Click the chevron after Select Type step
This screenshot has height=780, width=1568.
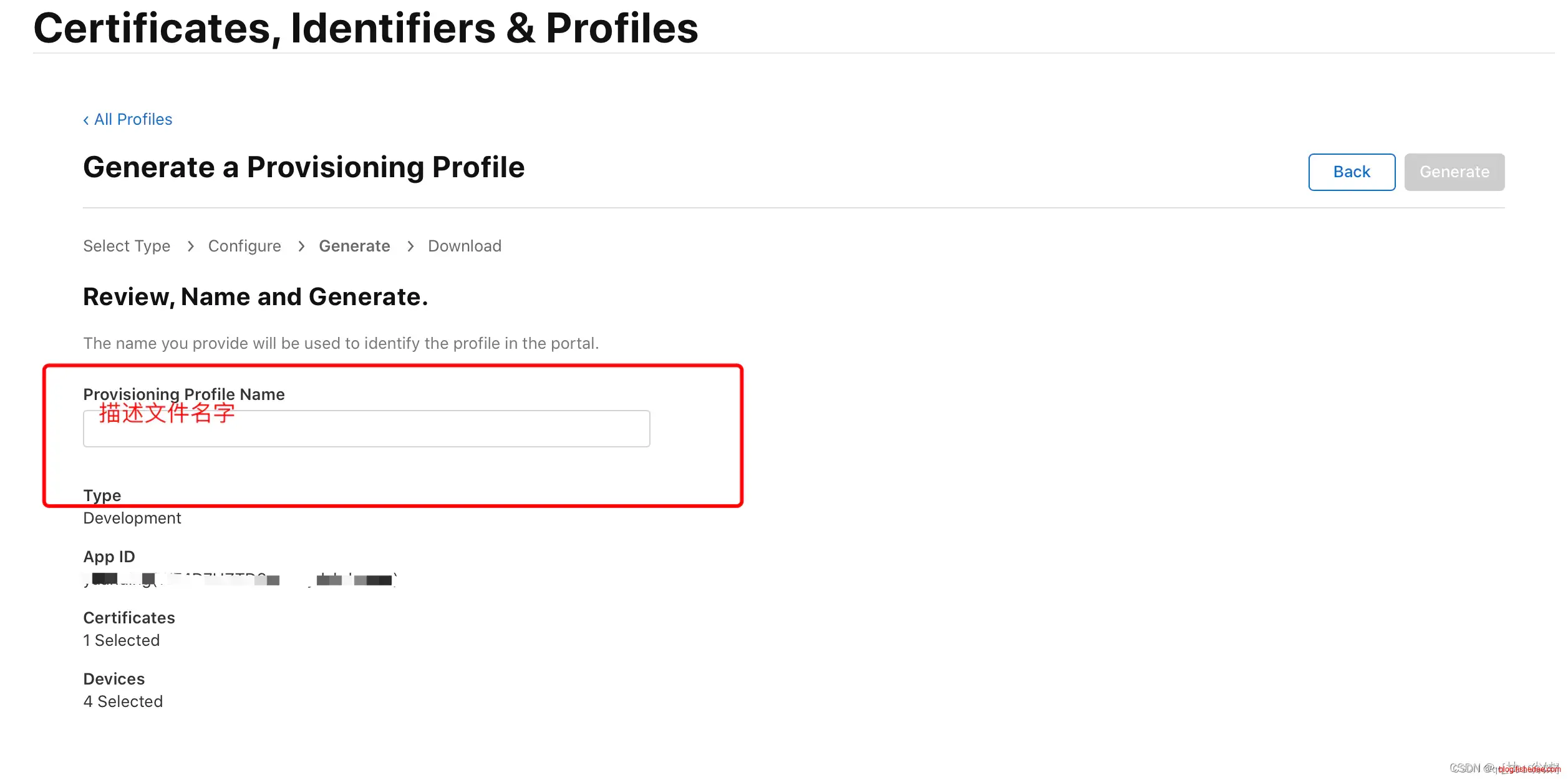pos(190,246)
